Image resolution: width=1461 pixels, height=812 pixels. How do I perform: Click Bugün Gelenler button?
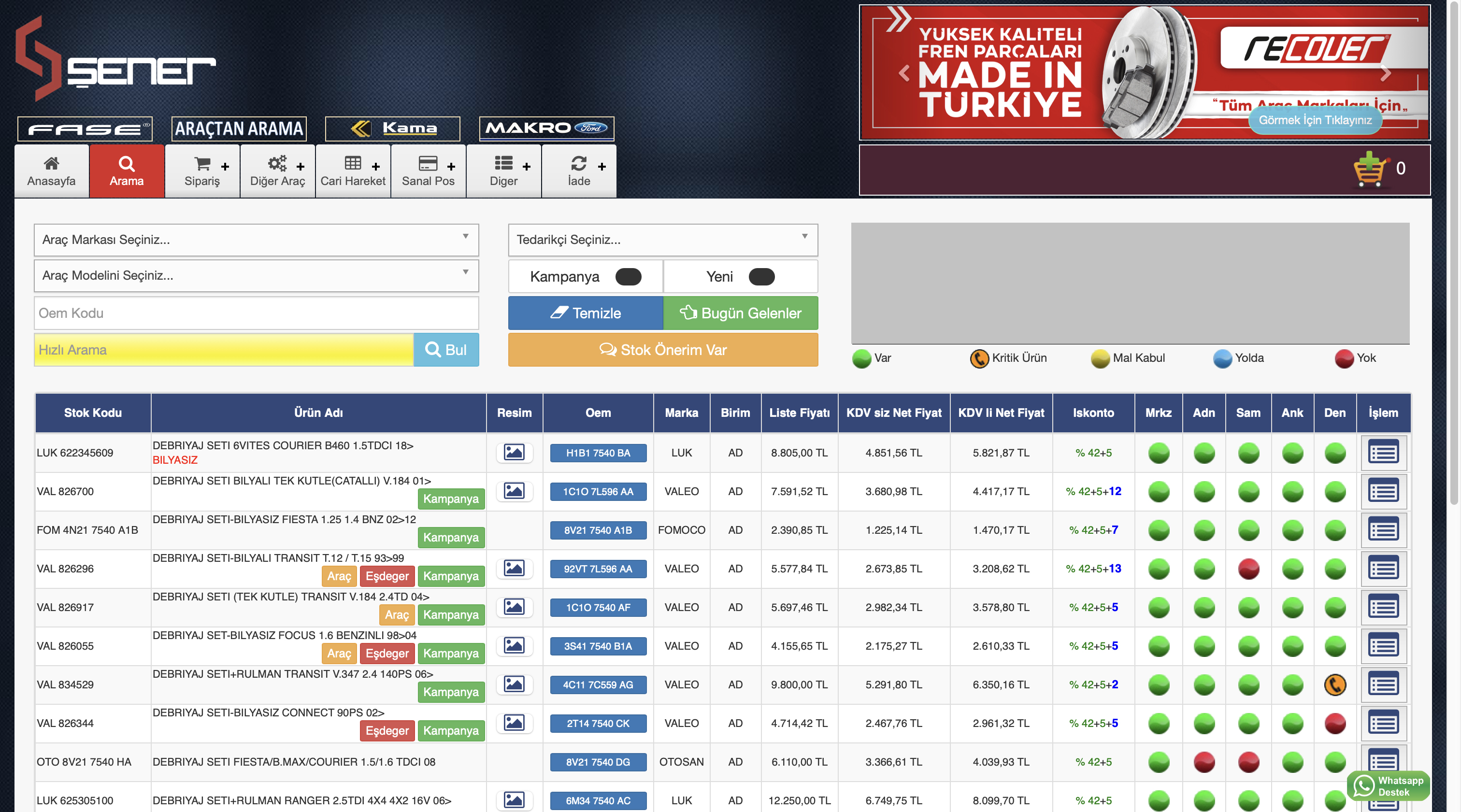tap(740, 313)
